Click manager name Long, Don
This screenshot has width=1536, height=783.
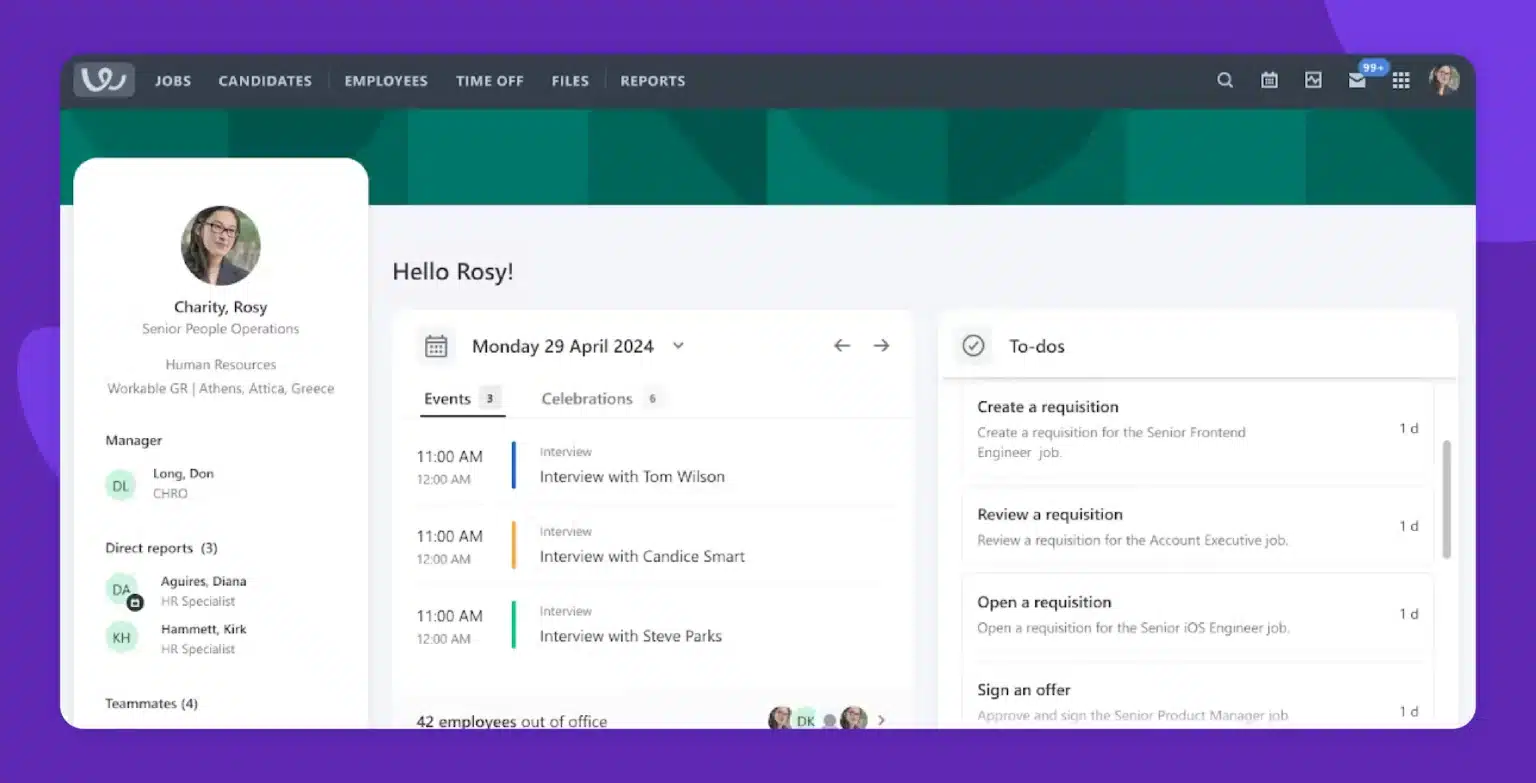[183, 474]
